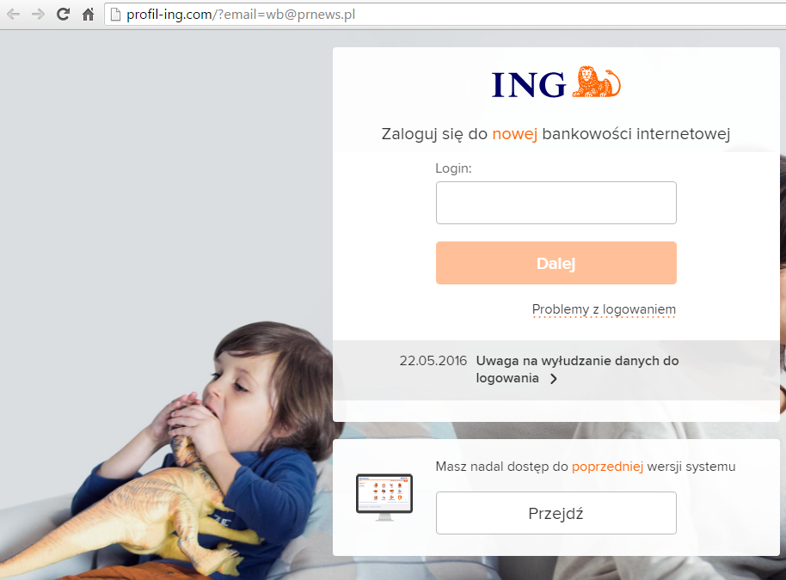Screen dimensions: 786x580
Task: Click the ING wordmark logo
Action: point(529,85)
